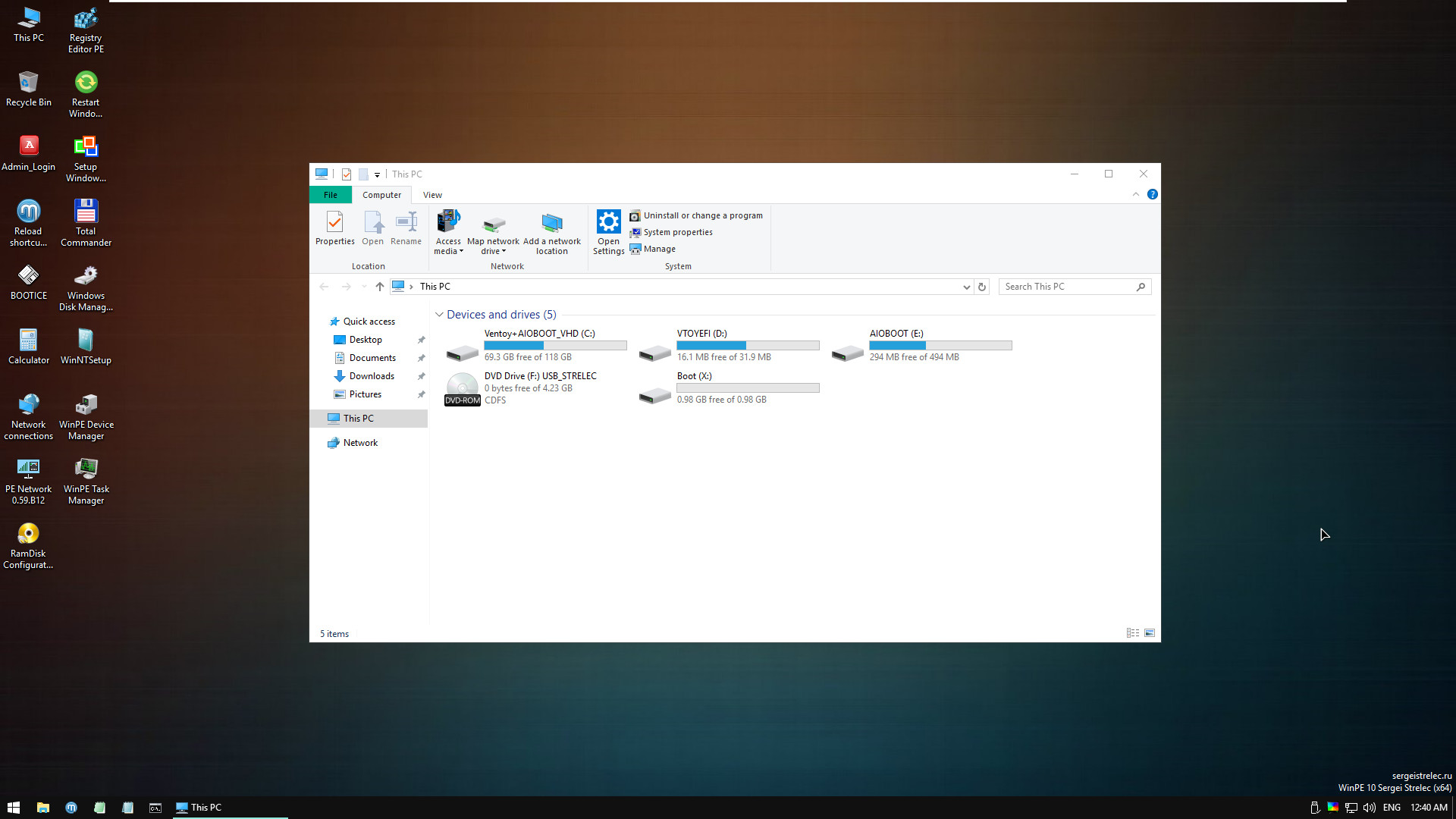Minimize the ribbon chevron

coord(1136,194)
